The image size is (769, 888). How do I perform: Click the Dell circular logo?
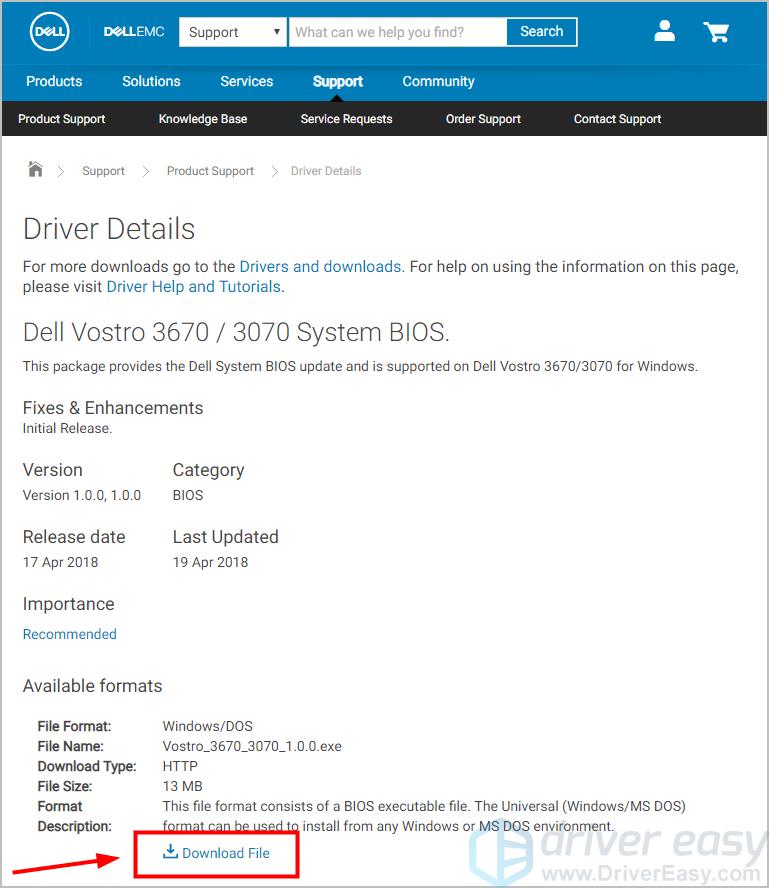(50, 31)
